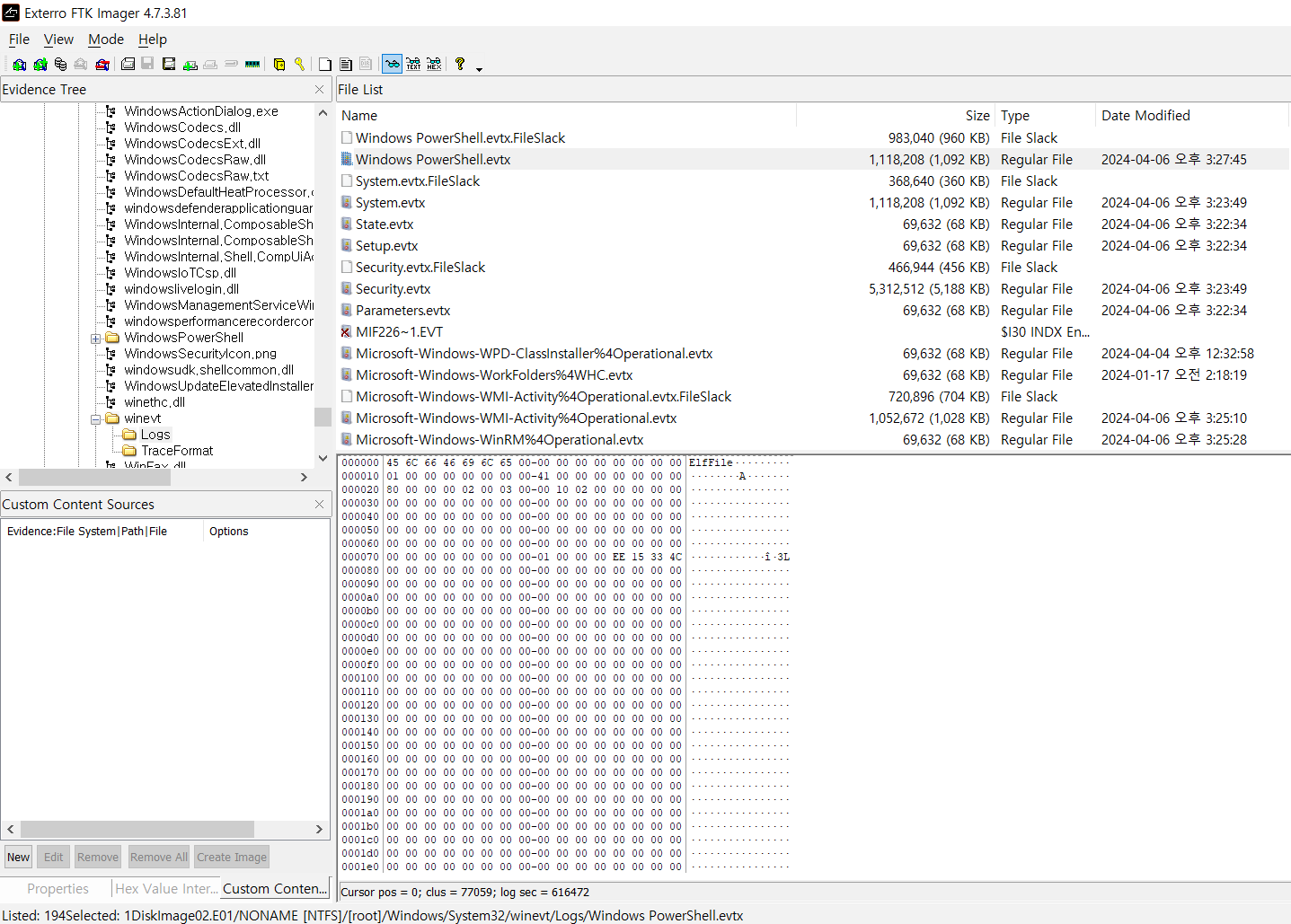Select Microsoft-Windows-WinRM%4Operational.evtx file row
Viewport: 1291px width, 924px height.
point(813,440)
